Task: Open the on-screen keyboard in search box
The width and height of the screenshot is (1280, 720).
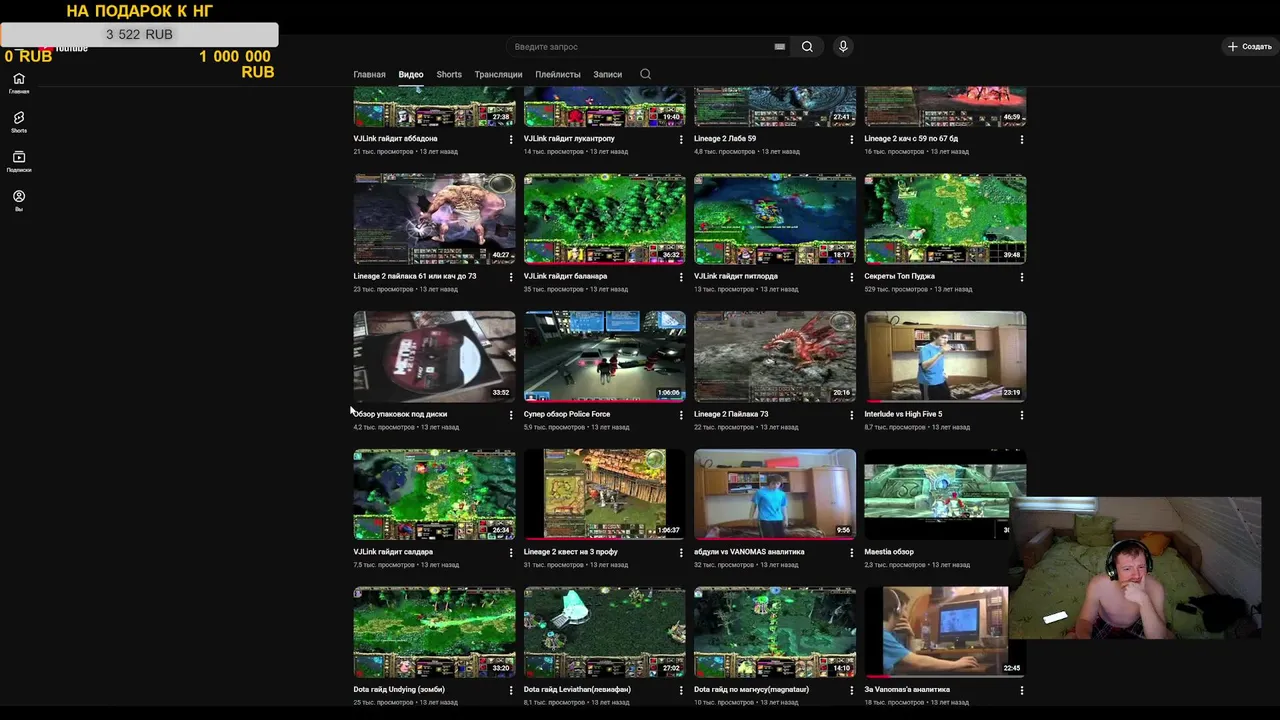Action: (x=779, y=46)
